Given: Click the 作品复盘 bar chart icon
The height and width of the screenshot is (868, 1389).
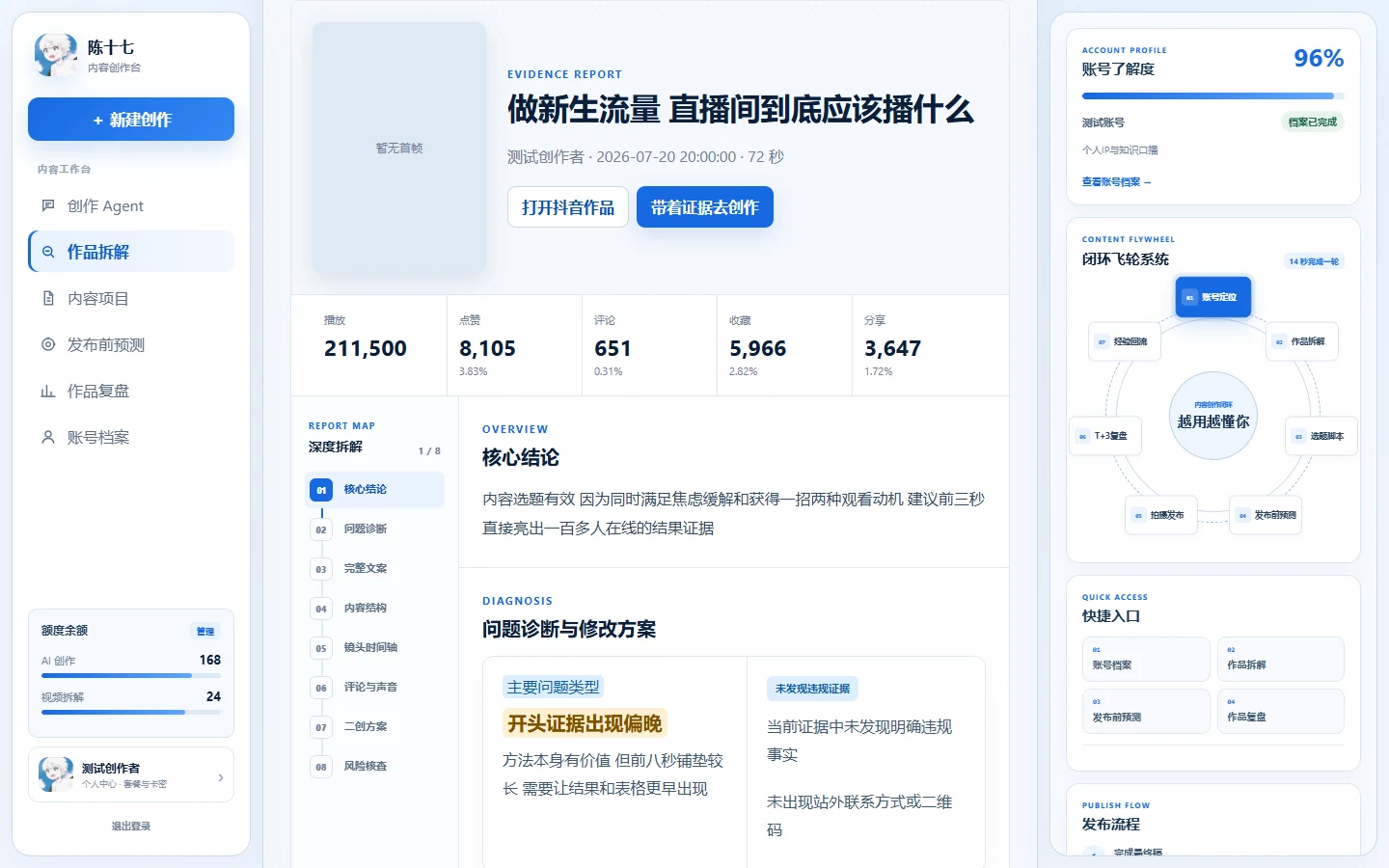Looking at the screenshot, I should 48,391.
